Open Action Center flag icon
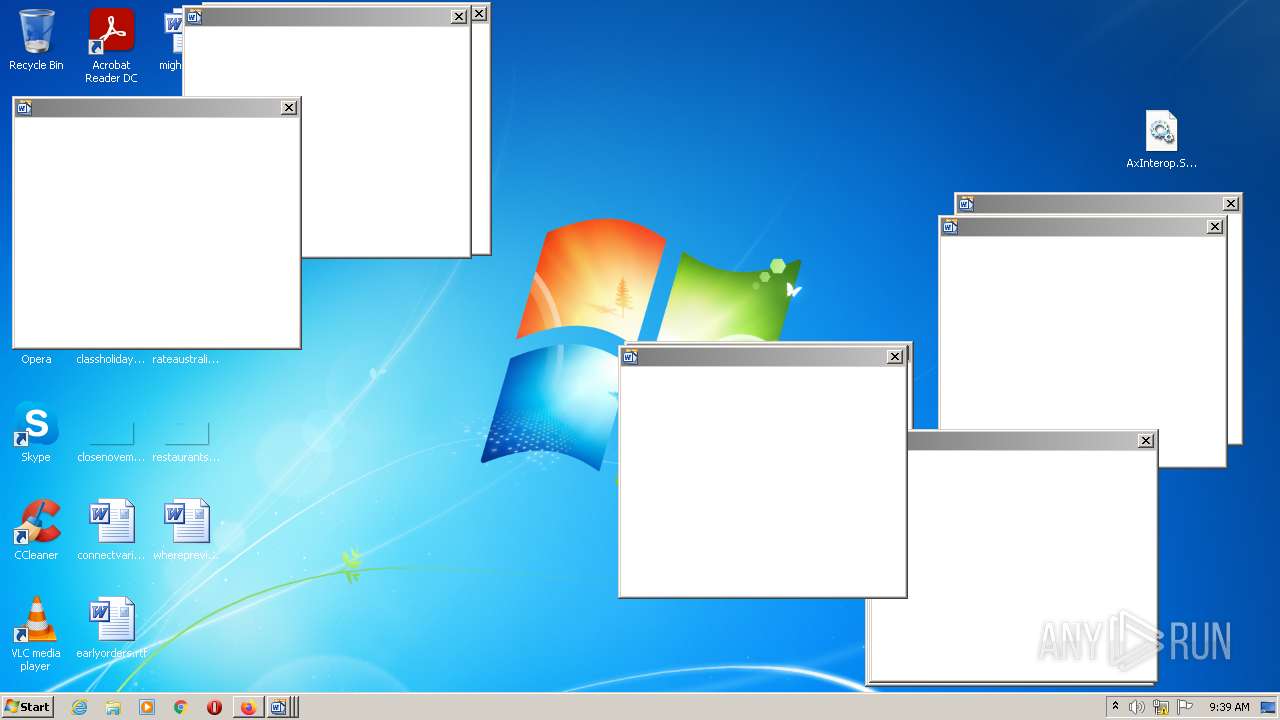Image resolution: width=1280 pixels, height=720 pixels. (1185, 707)
